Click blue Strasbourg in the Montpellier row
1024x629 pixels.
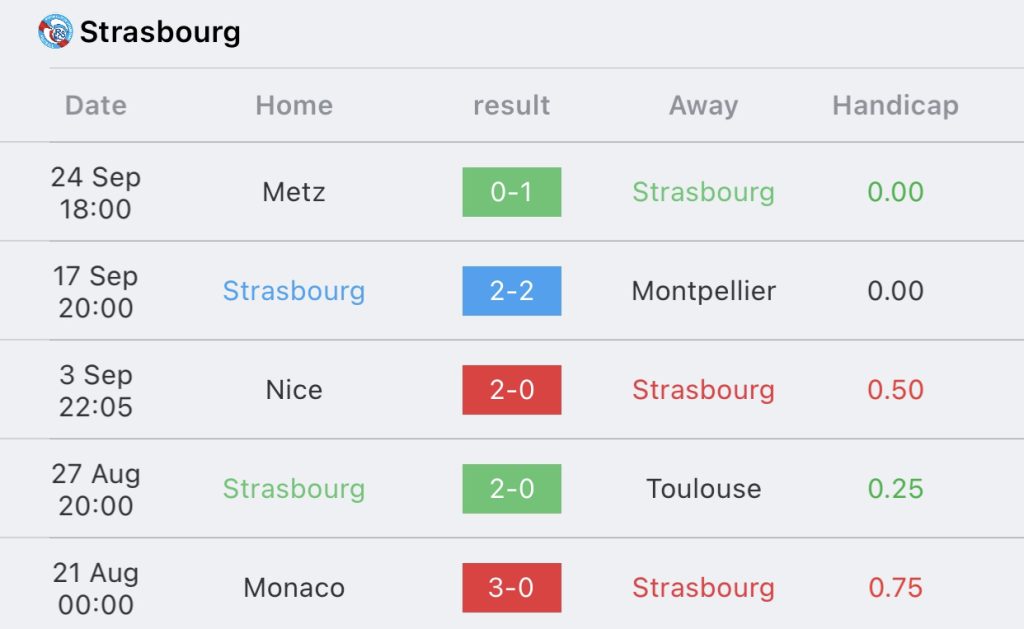(294, 291)
